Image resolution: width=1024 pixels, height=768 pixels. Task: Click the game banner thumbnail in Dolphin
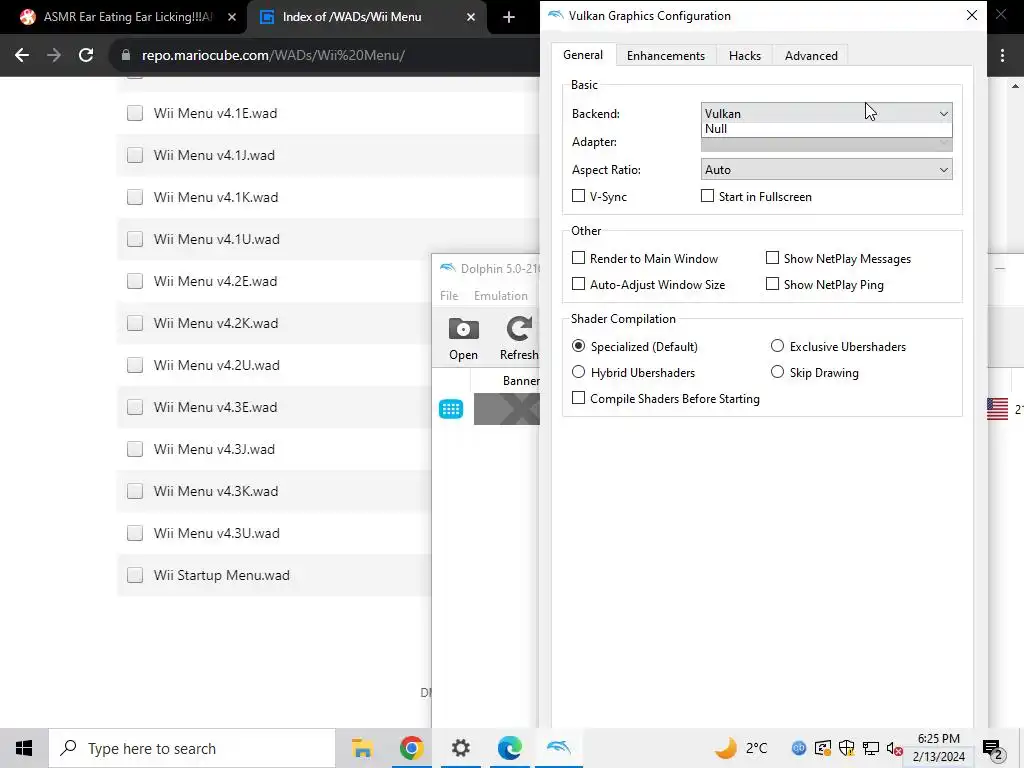(507, 409)
